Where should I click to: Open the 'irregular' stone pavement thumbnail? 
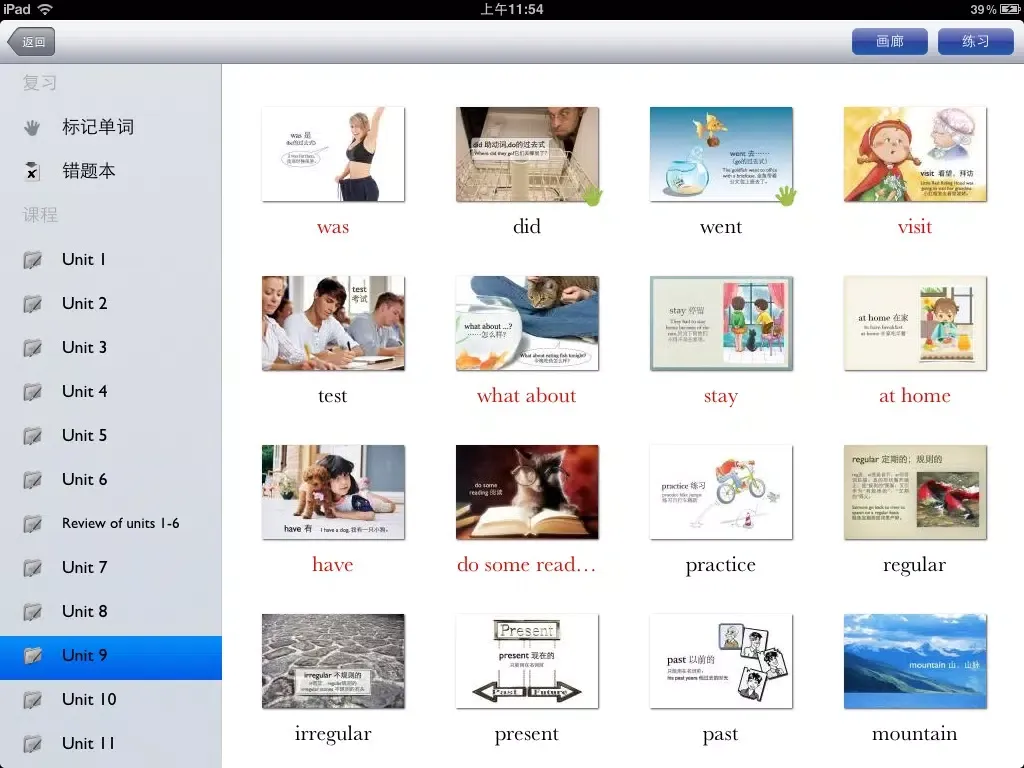333,662
